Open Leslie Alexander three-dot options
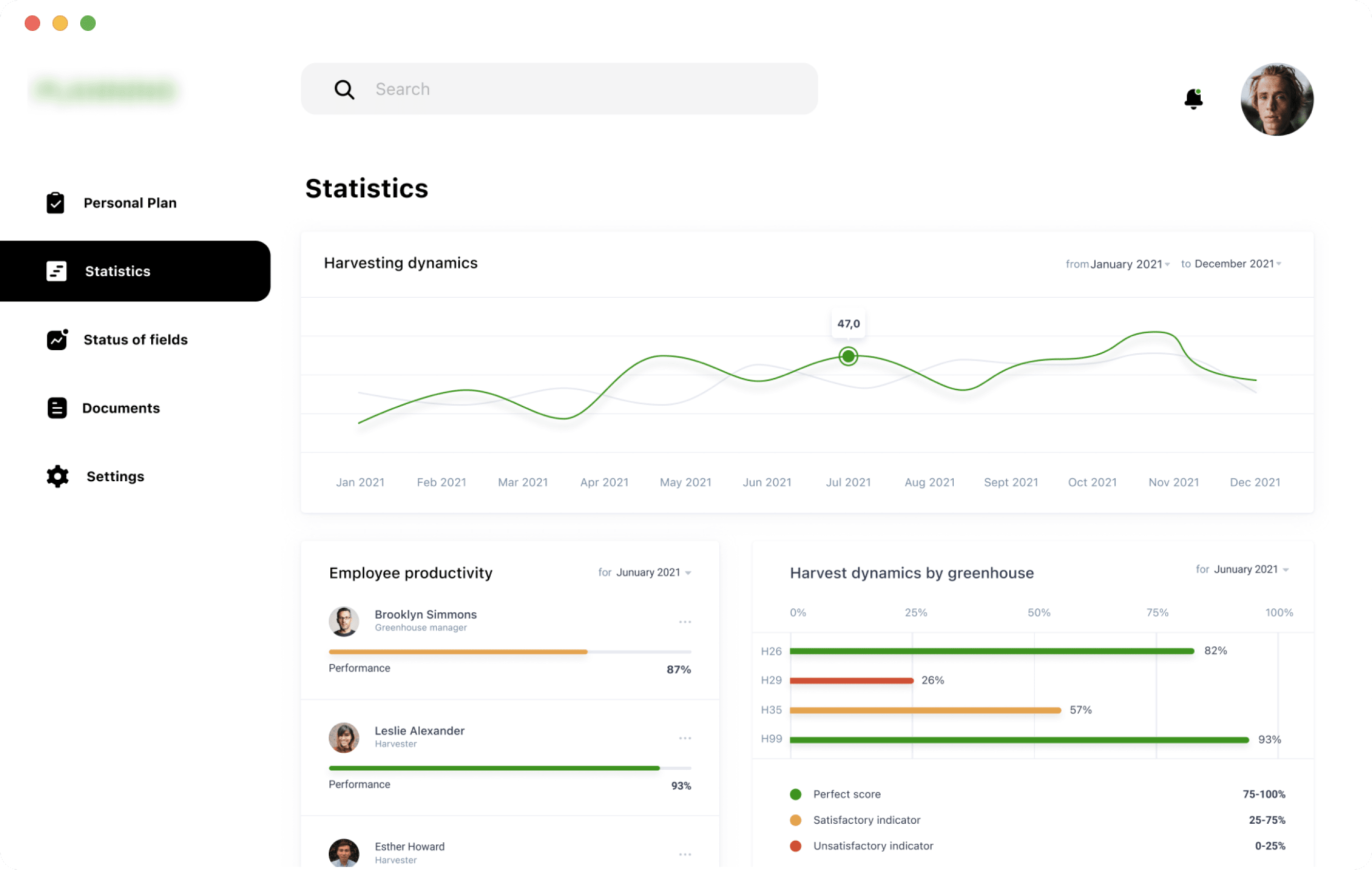 coord(685,738)
